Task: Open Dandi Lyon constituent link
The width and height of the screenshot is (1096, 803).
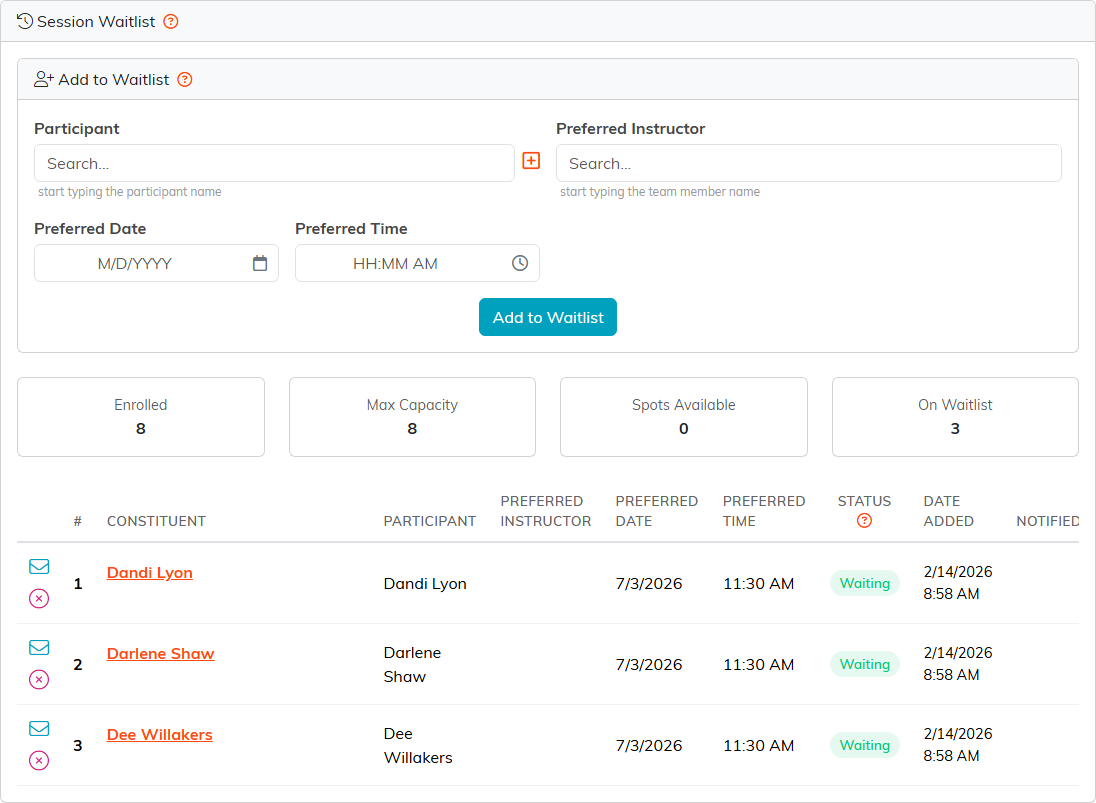Action: coord(150,573)
